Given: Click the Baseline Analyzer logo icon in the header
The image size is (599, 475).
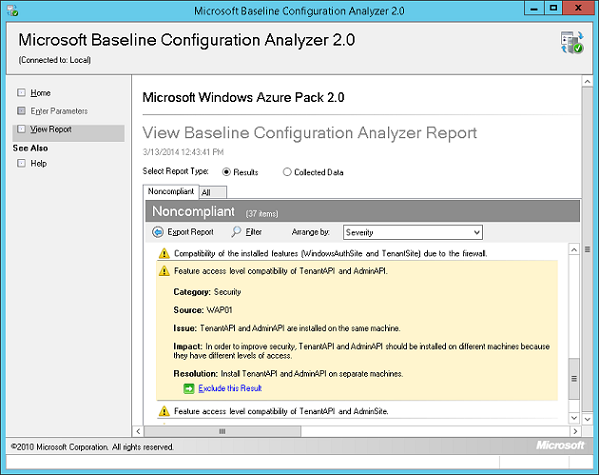Looking at the screenshot, I should [572, 42].
